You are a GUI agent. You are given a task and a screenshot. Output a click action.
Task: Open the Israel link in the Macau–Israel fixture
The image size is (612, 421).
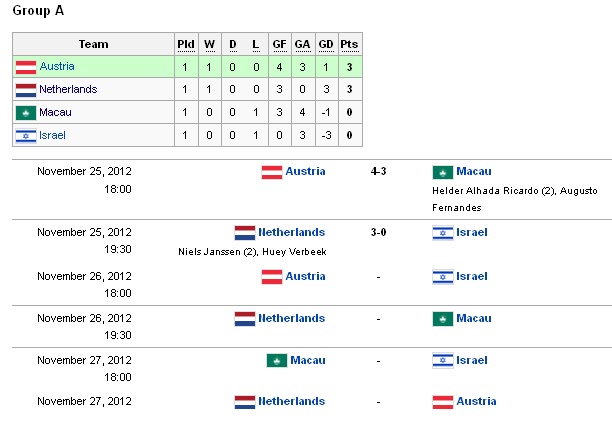472,361
